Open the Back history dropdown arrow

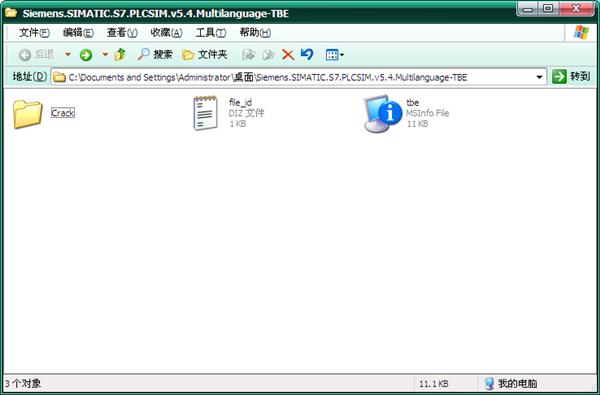(68, 55)
